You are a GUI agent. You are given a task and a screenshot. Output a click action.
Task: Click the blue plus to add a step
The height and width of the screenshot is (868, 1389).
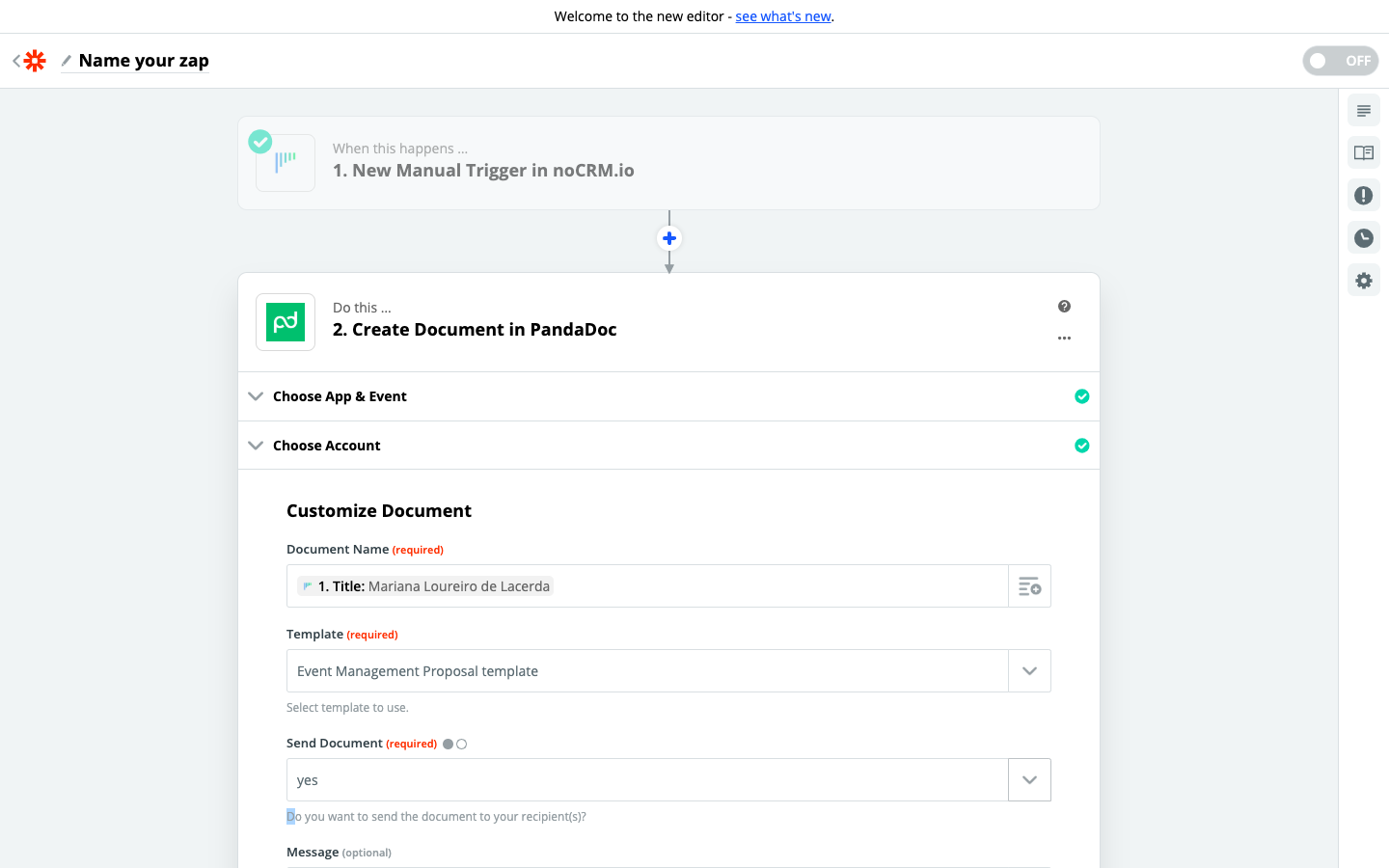point(669,238)
